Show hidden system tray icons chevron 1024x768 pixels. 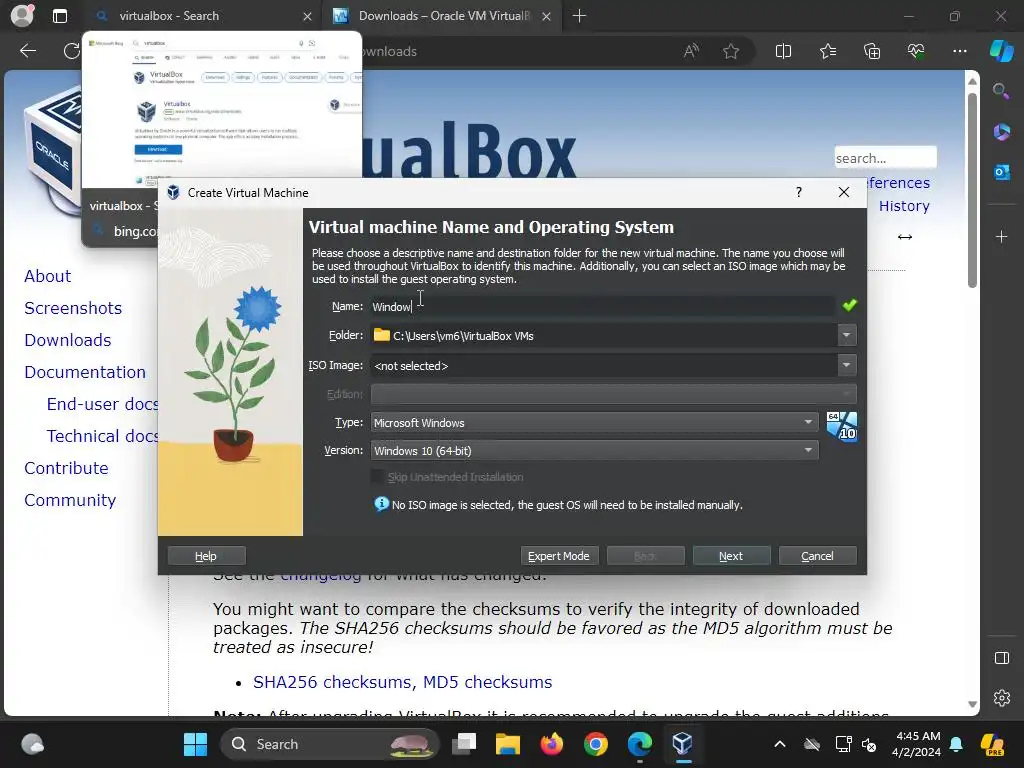[x=780, y=744]
